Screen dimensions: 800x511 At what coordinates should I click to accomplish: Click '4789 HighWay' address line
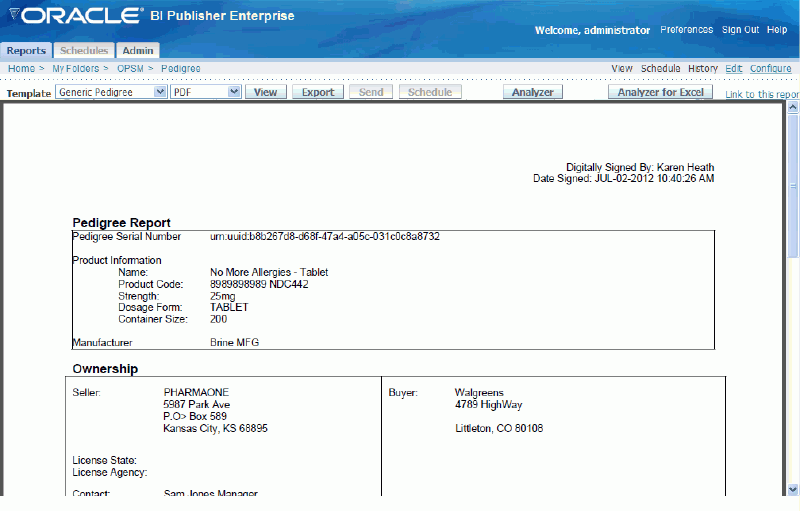[489, 404]
